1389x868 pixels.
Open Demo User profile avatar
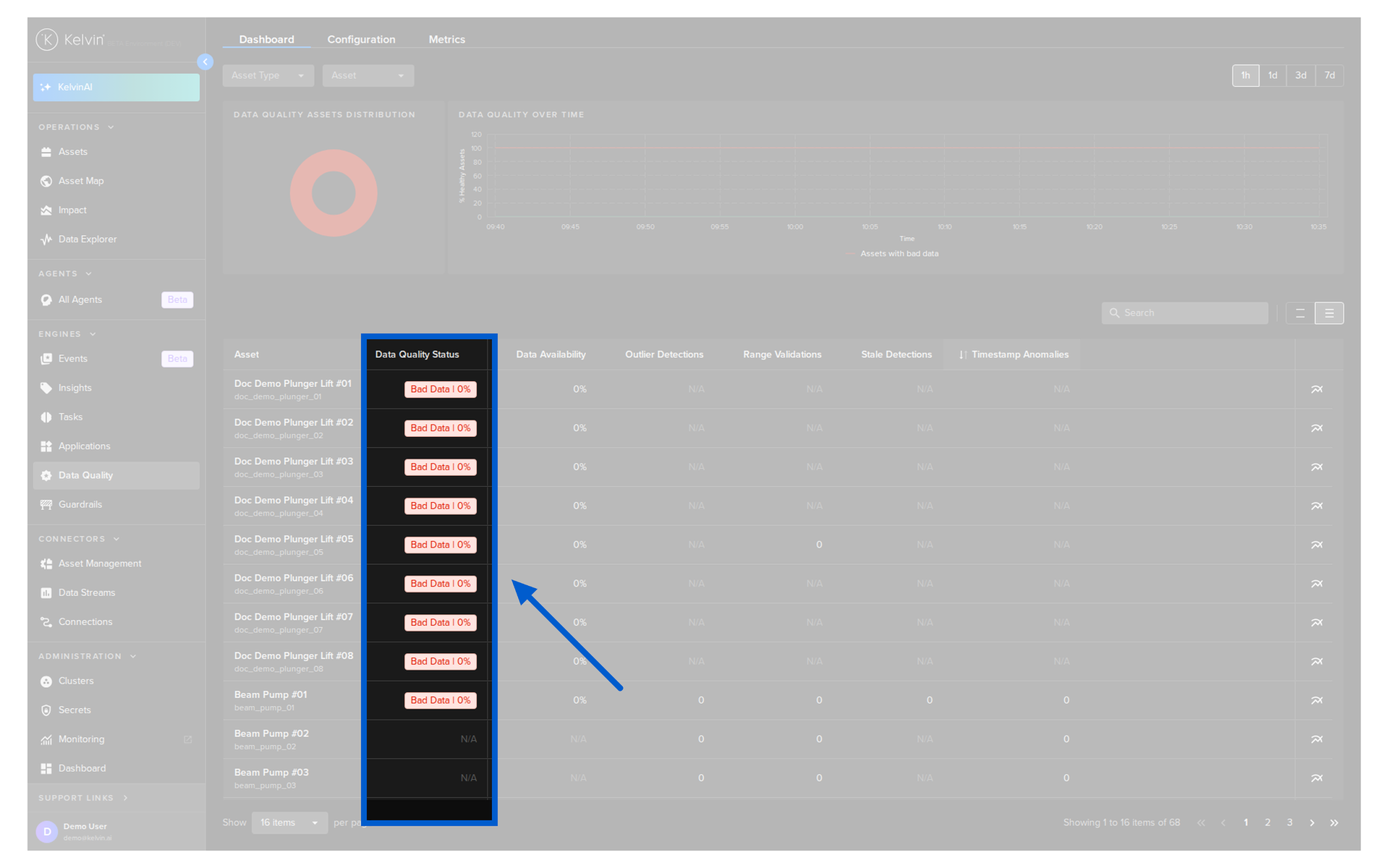coord(47,832)
